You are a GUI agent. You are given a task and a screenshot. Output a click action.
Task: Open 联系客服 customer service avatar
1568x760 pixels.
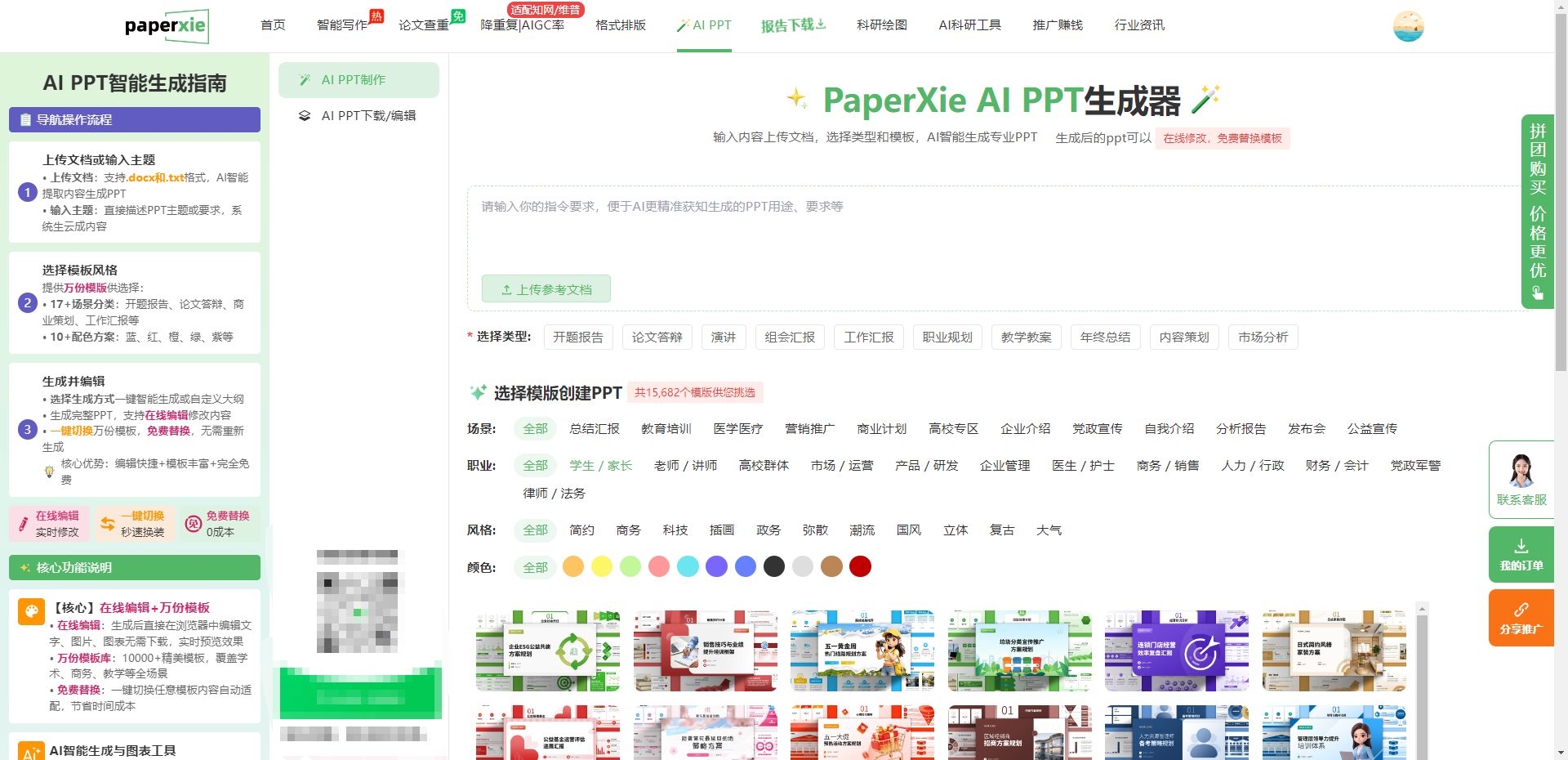[1521, 472]
